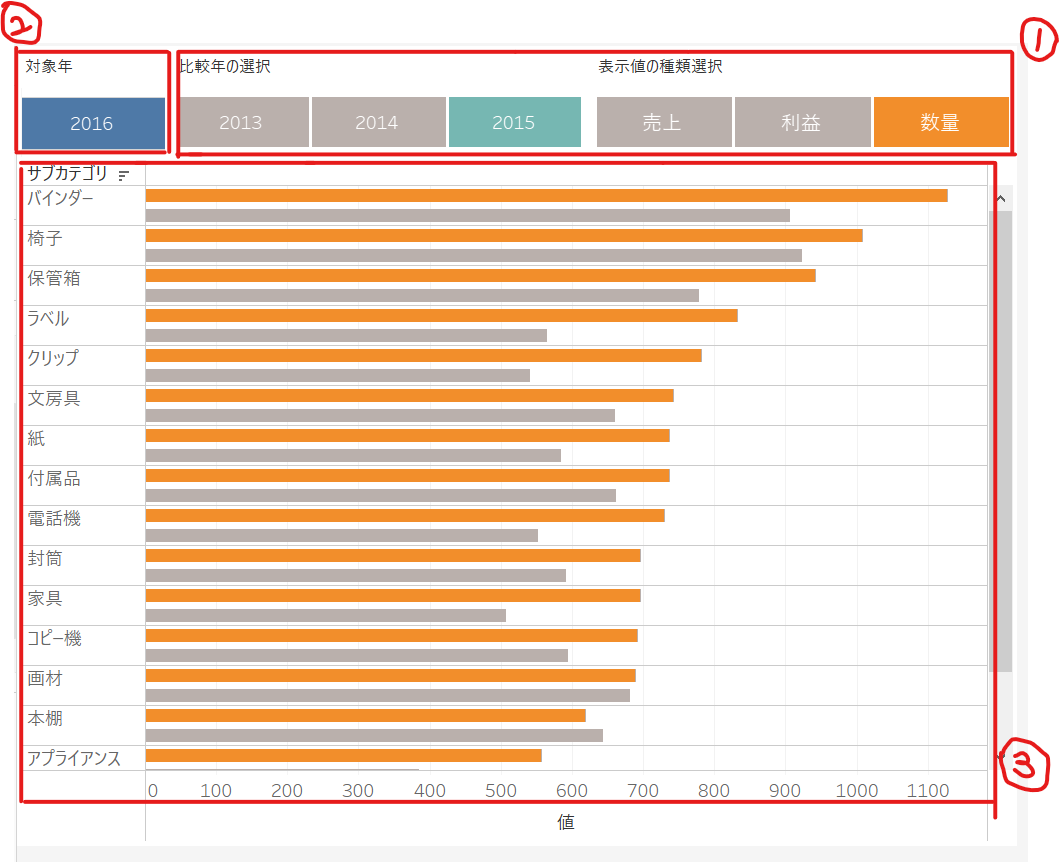Click the gray bar for 椅子
1060x862 pixels.
coord(474,256)
